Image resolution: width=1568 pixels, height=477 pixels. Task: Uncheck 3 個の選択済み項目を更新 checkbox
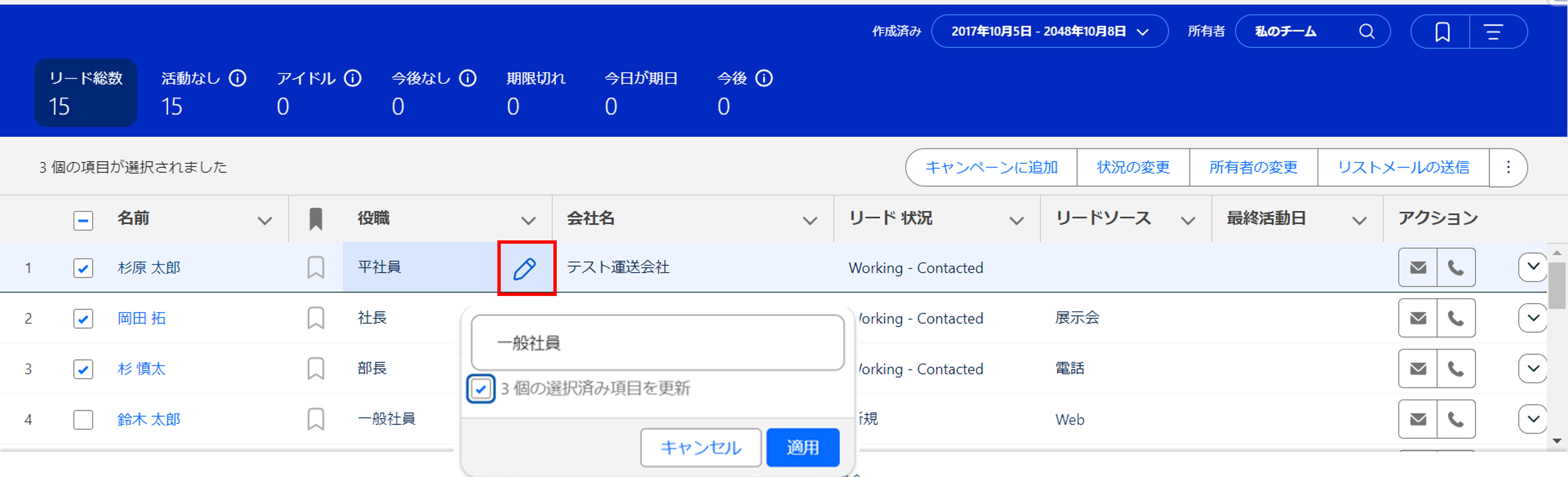(481, 389)
